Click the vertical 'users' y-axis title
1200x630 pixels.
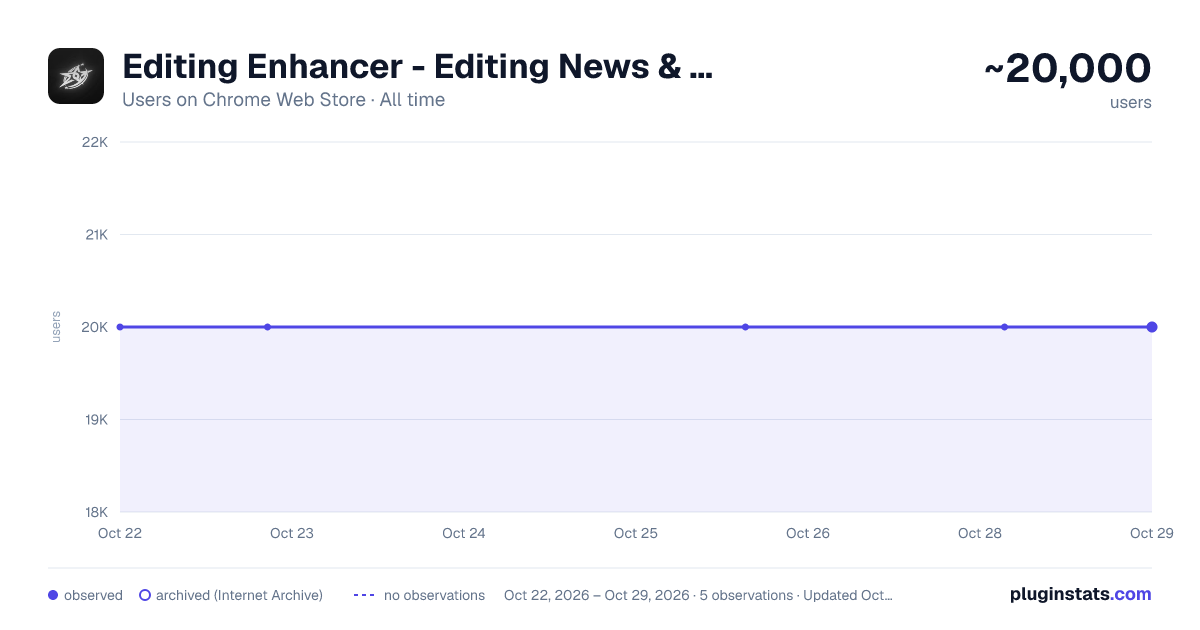point(56,327)
